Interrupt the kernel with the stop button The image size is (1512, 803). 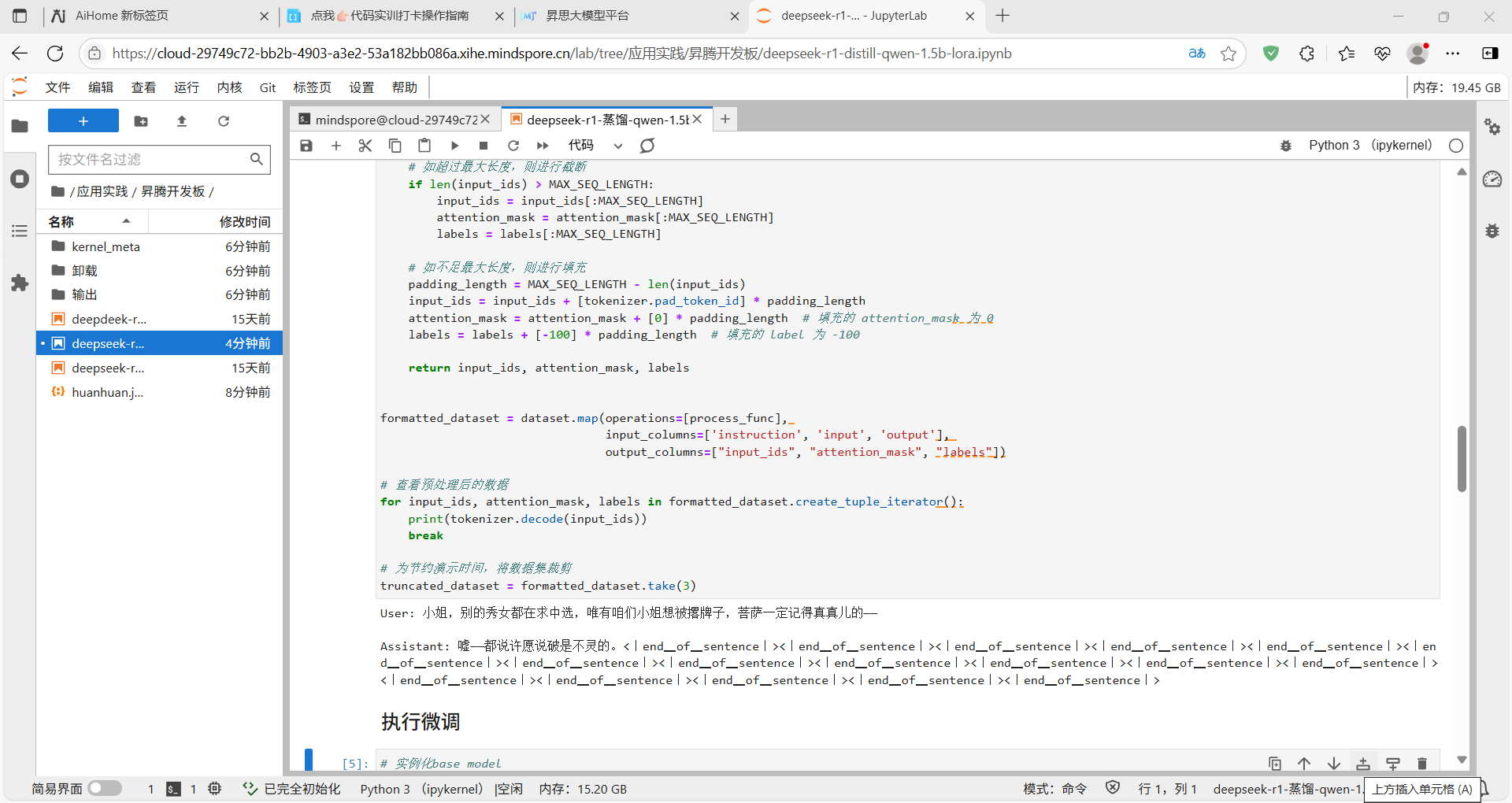tap(484, 146)
